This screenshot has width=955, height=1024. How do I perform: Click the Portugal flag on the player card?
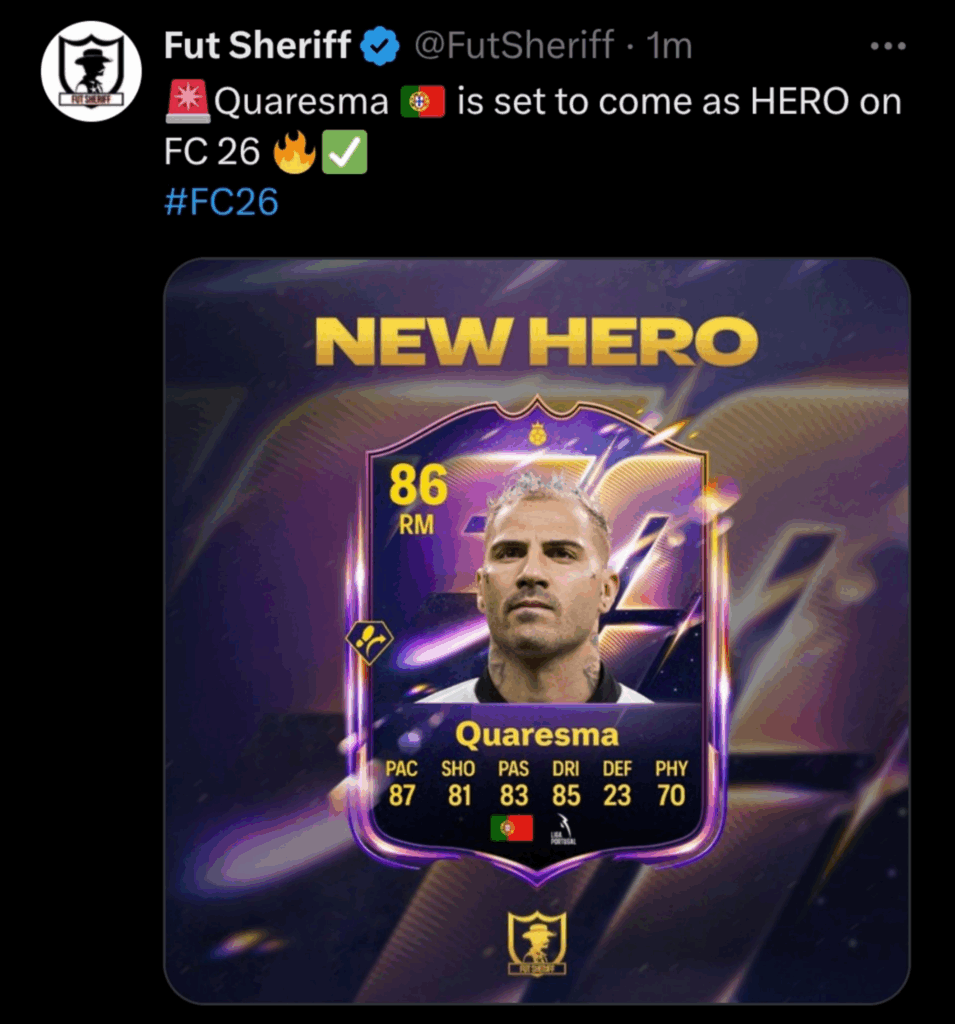tap(511, 829)
